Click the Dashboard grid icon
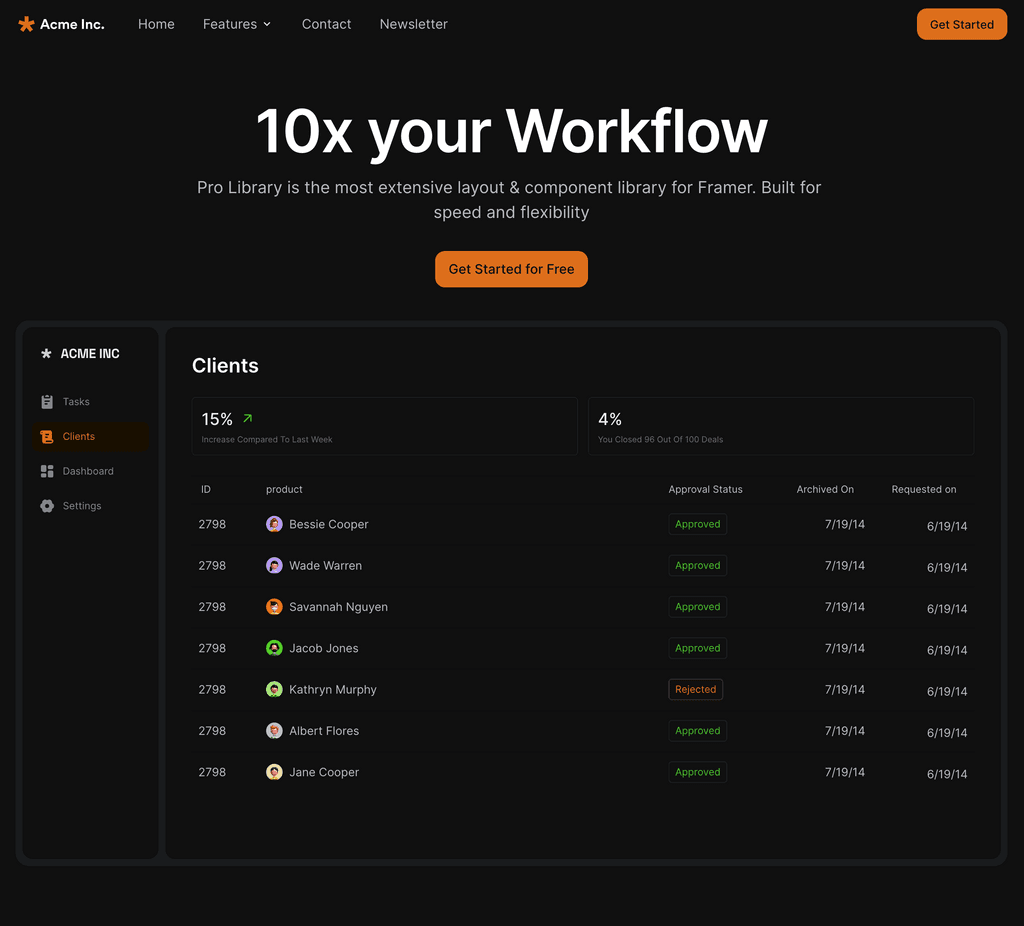This screenshot has width=1024, height=926. [x=46, y=471]
